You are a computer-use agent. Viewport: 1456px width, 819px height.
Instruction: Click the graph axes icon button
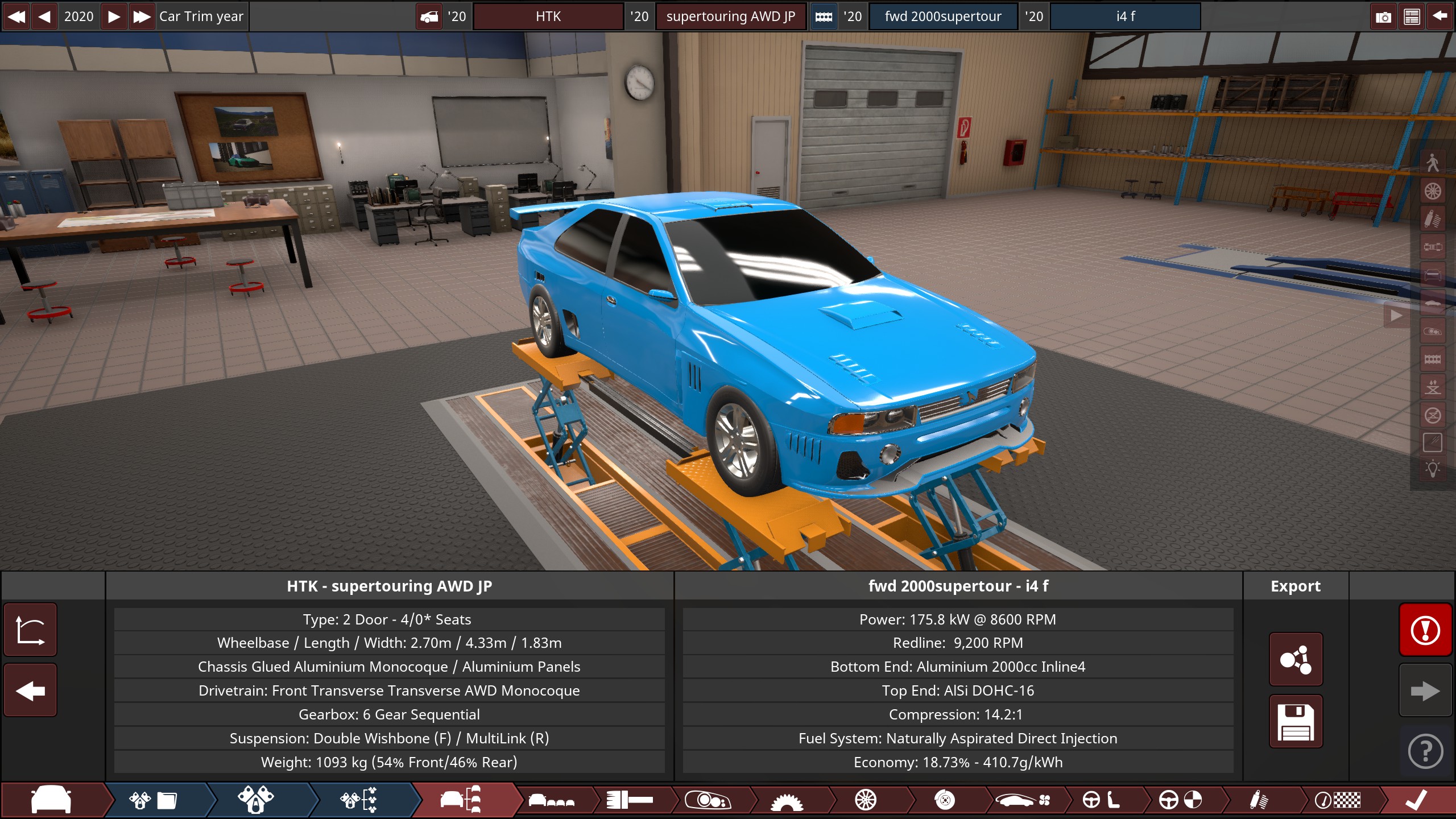(30, 630)
